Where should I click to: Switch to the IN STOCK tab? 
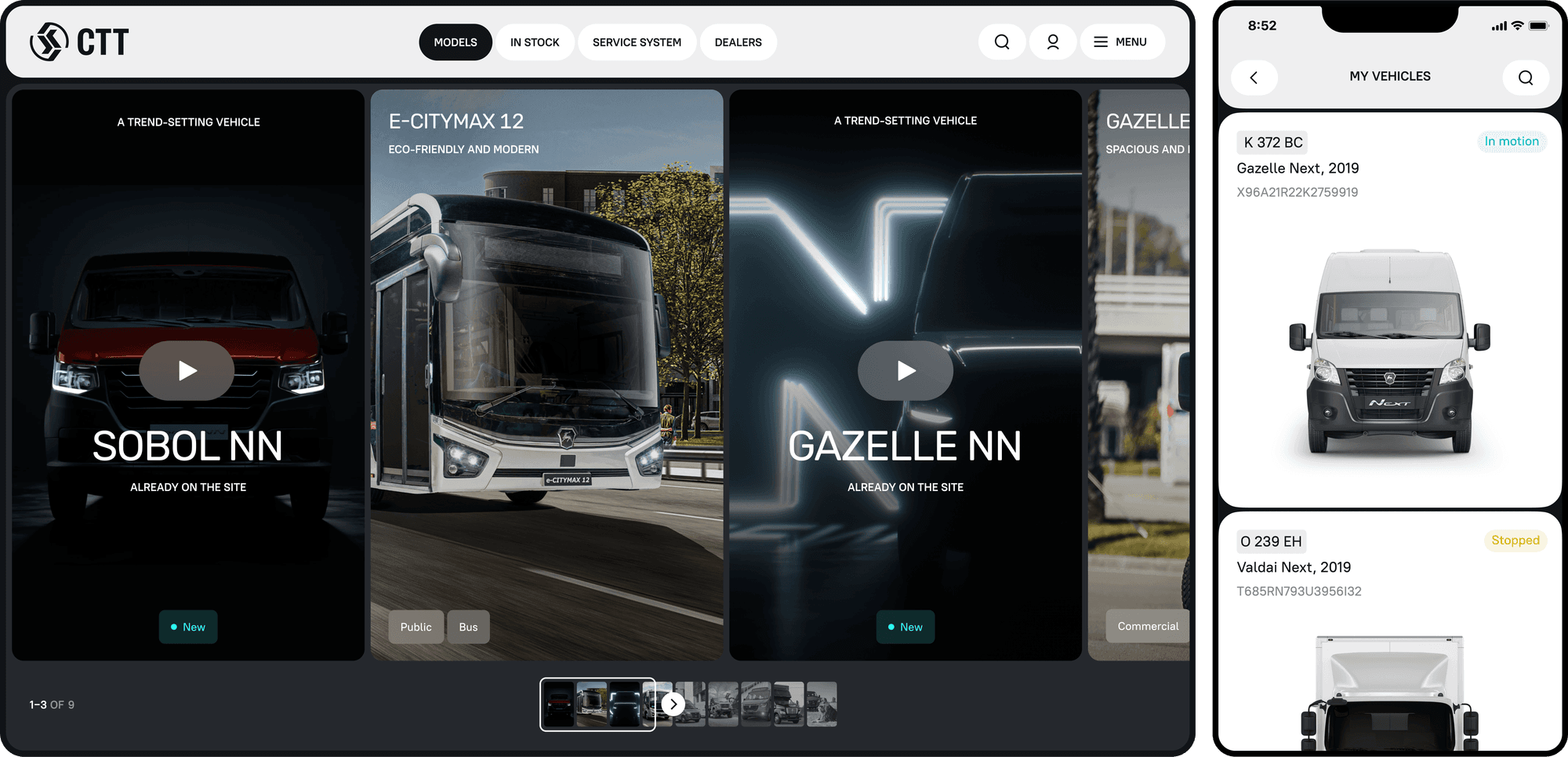tap(535, 42)
